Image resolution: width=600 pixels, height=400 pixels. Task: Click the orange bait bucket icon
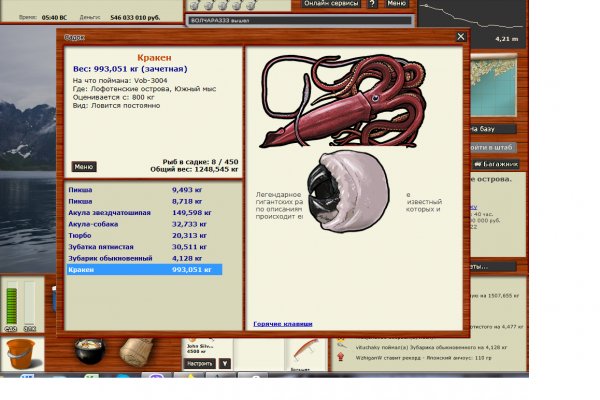[20, 354]
